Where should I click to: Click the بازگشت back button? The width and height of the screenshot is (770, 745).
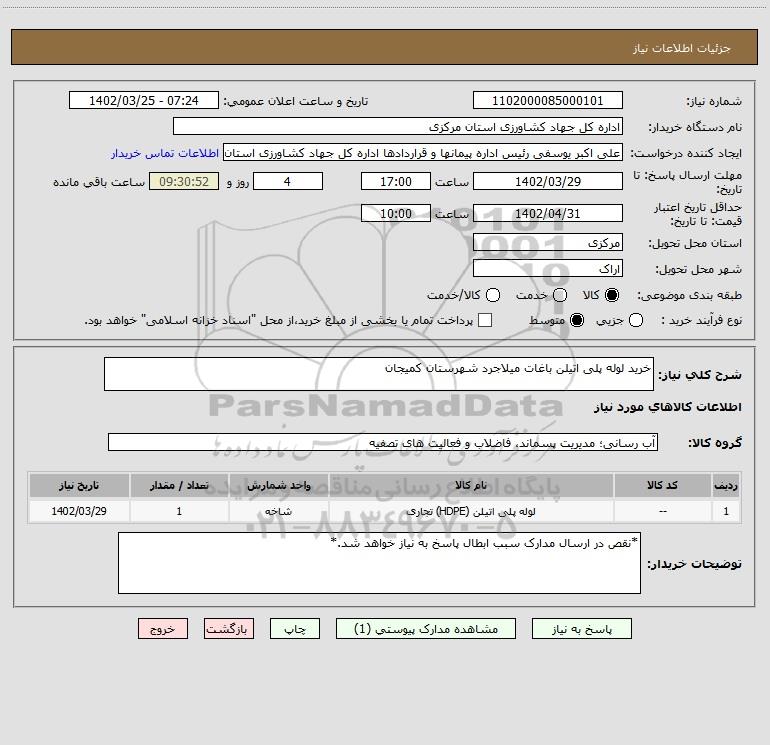pos(229,629)
